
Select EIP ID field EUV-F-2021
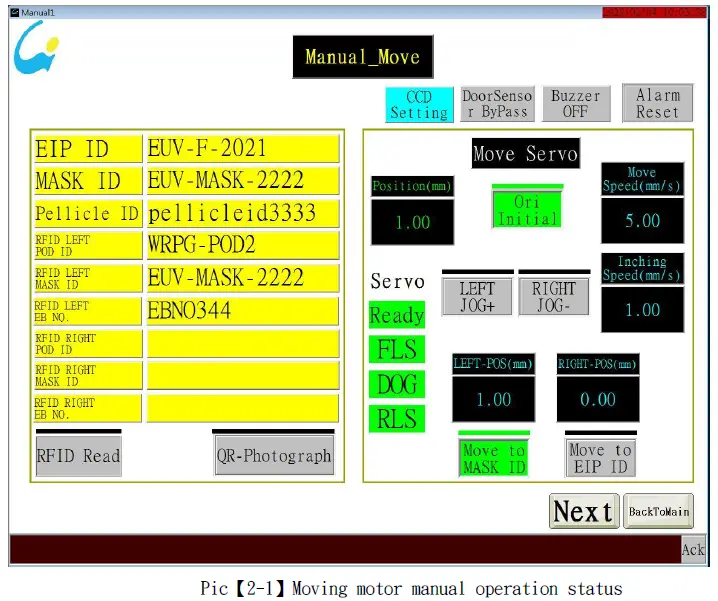coord(243,148)
